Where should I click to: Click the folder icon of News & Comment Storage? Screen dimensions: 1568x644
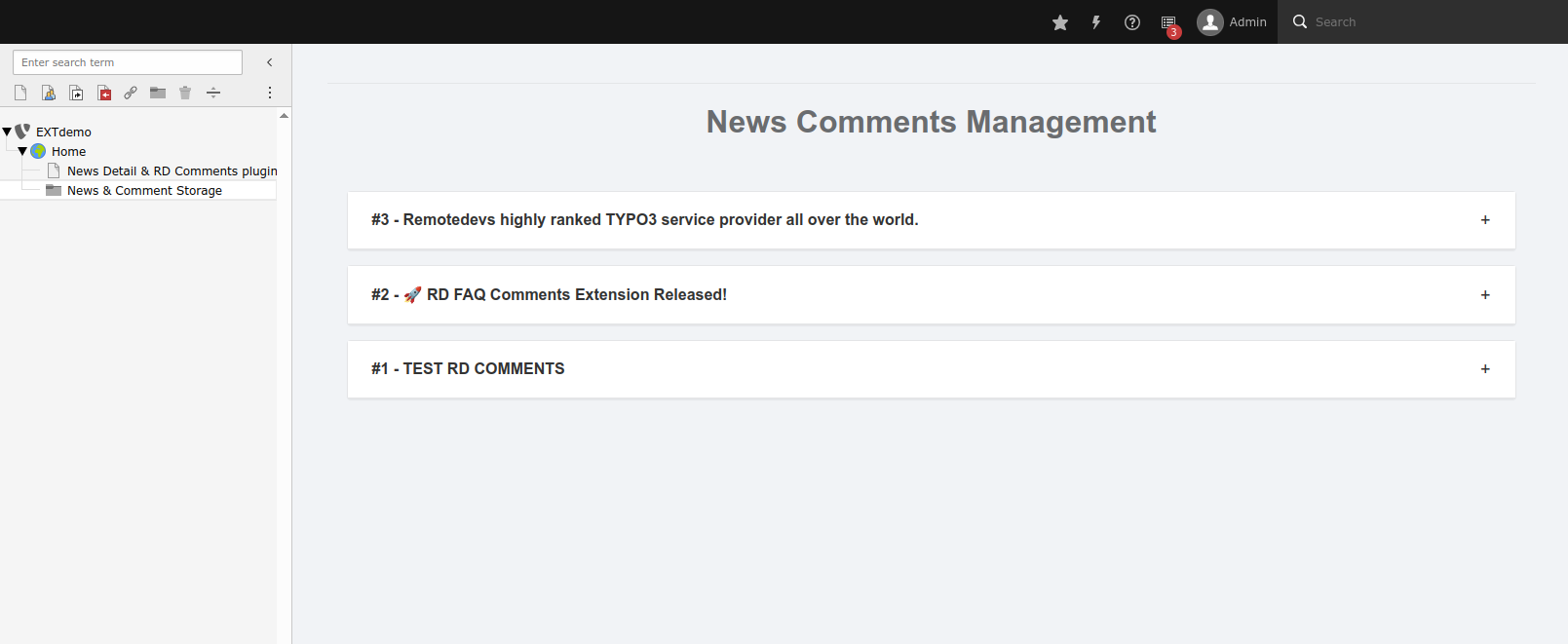pyautogui.click(x=54, y=190)
